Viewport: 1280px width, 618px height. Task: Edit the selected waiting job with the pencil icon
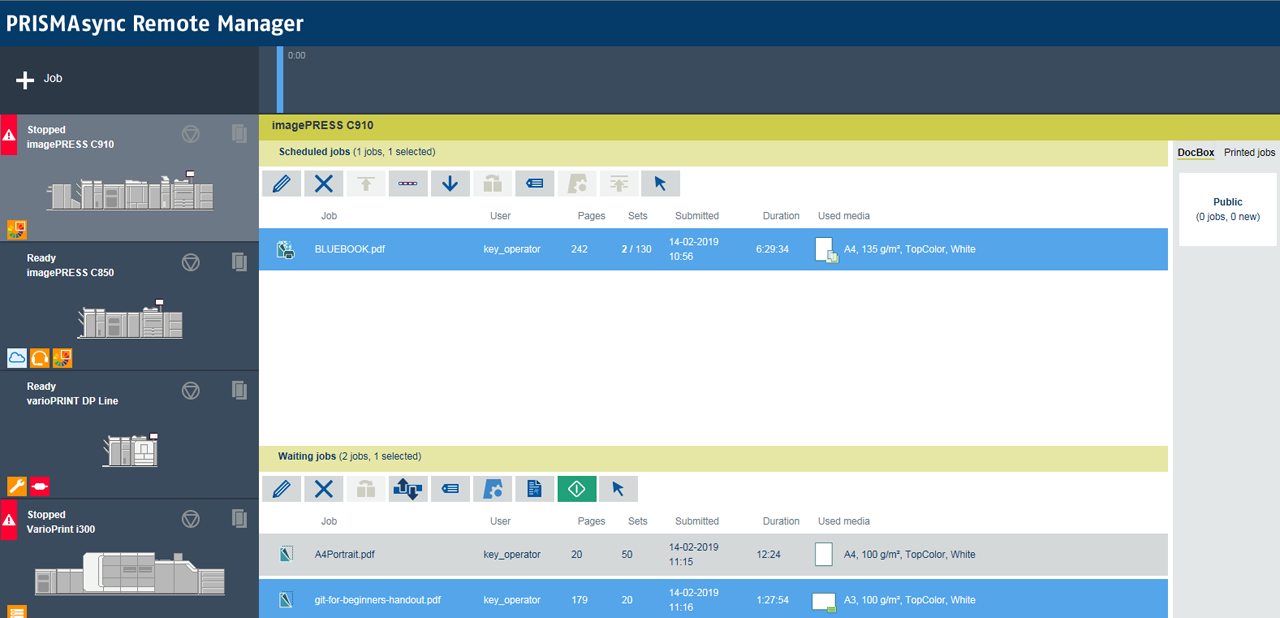(281, 489)
